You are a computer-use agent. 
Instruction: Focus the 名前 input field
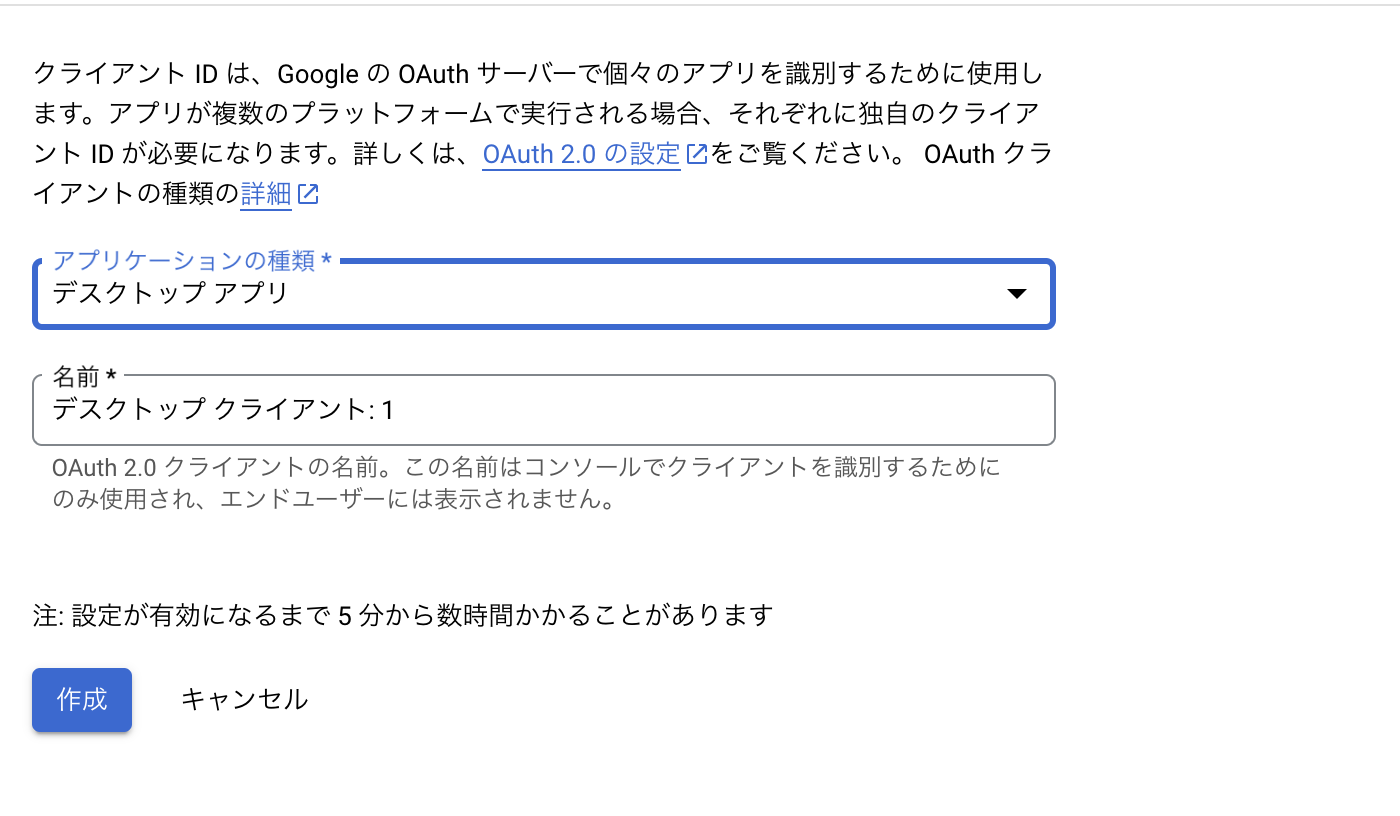tap(544, 410)
